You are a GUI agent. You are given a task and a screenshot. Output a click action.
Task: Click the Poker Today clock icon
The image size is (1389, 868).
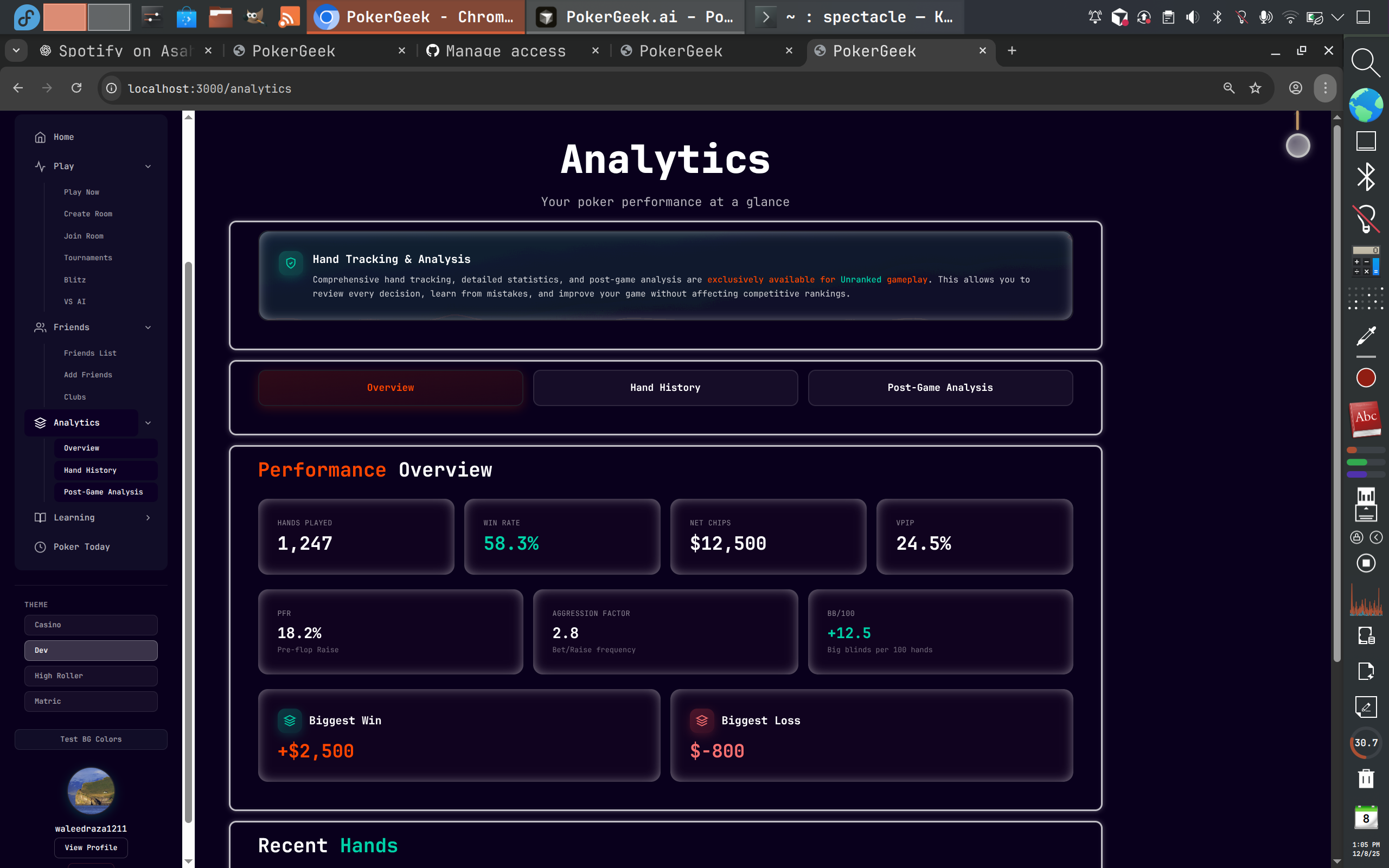[x=40, y=546]
